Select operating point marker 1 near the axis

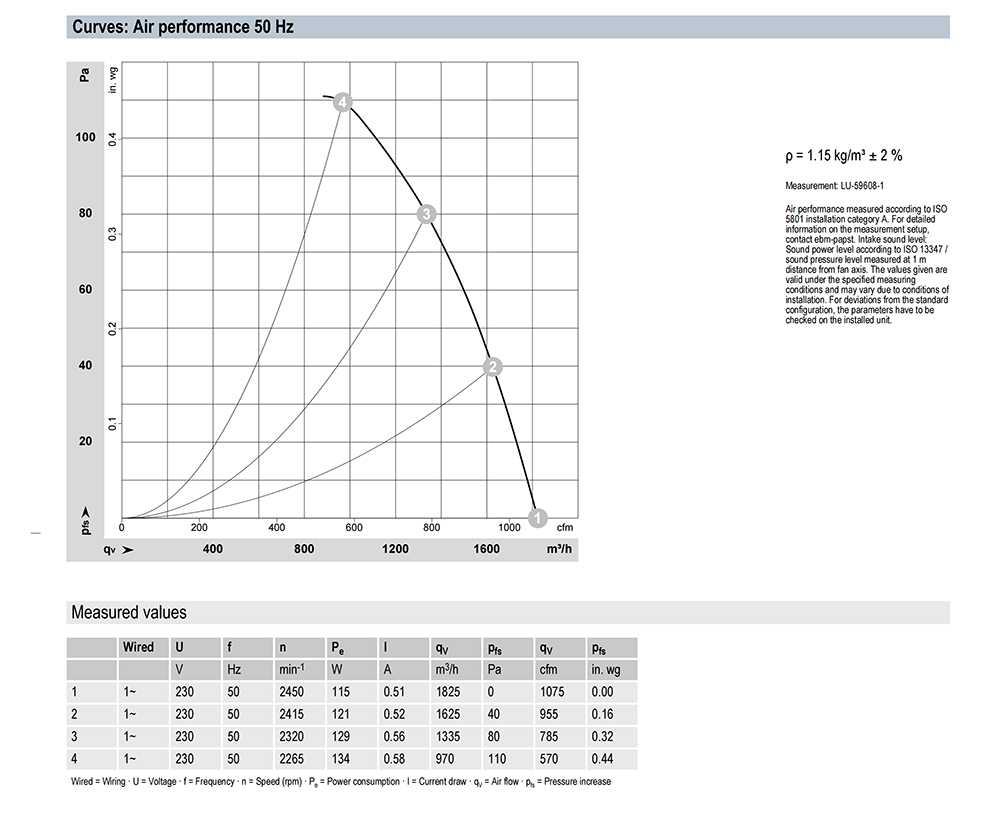tap(536, 518)
